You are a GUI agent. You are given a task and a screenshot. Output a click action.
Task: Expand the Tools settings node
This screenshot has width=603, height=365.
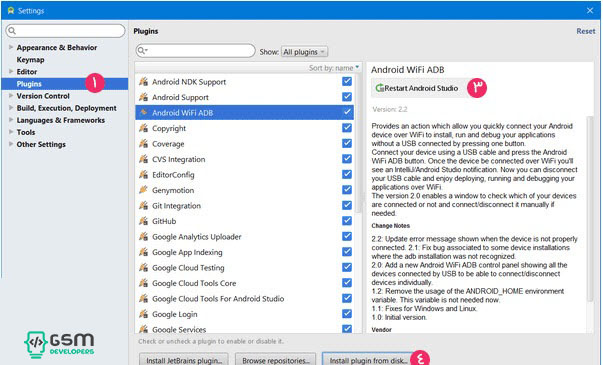coord(11,132)
